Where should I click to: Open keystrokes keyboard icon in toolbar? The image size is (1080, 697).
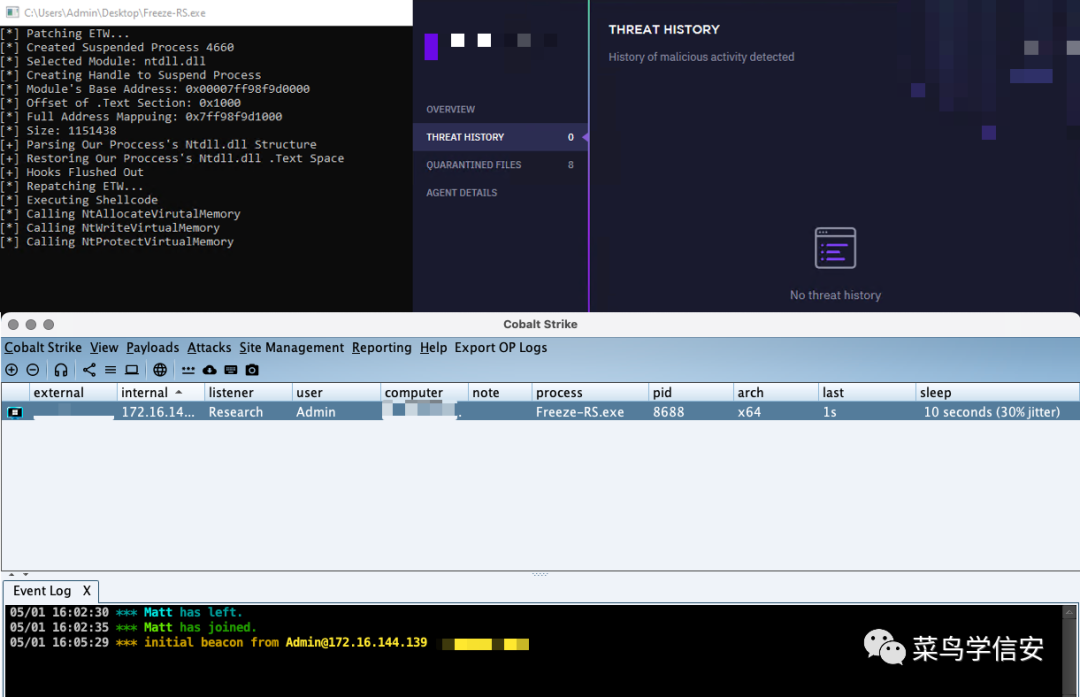point(231,370)
